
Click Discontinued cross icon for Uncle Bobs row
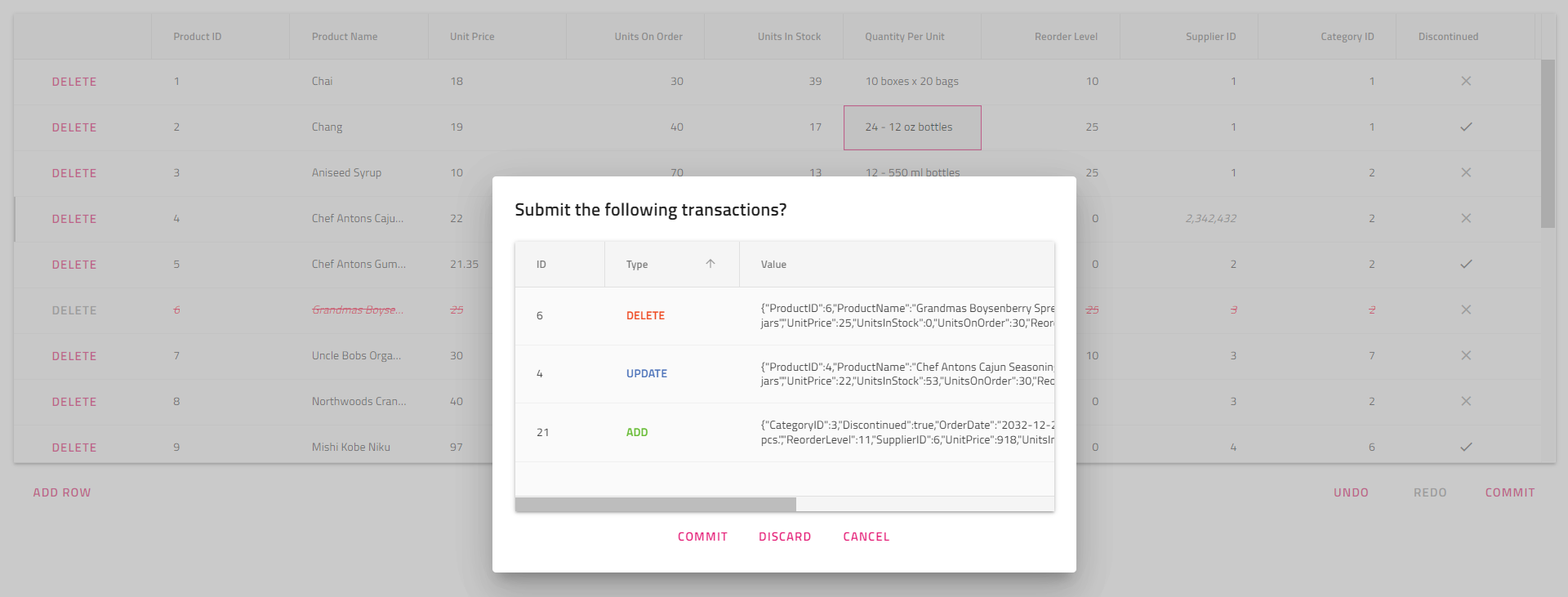click(1466, 355)
